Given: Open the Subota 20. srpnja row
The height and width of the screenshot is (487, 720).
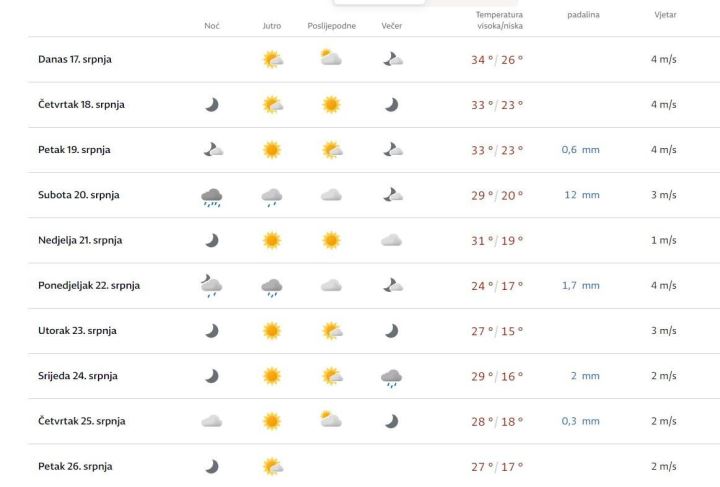Looking at the screenshot, I should point(374,195).
